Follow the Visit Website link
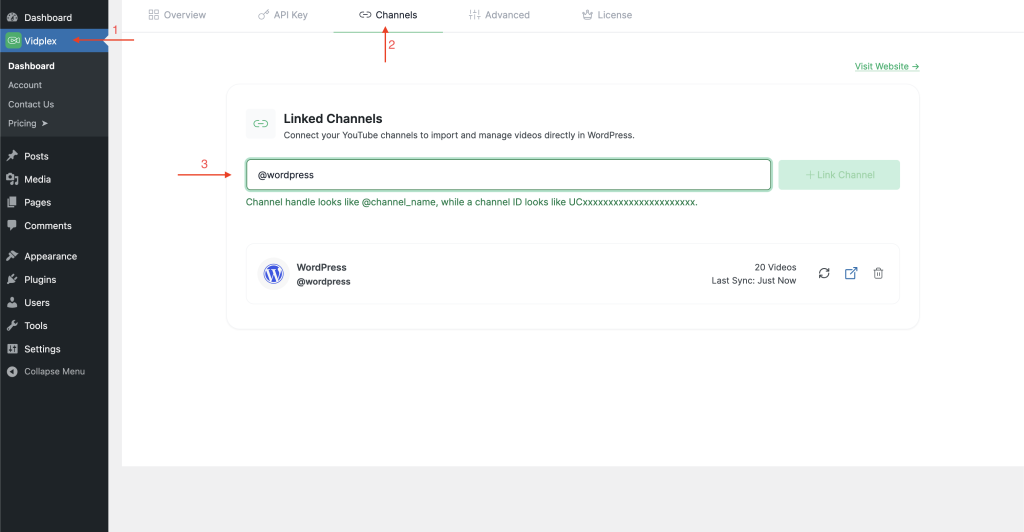Viewport: 1024px width, 532px height. (x=886, y=67)
